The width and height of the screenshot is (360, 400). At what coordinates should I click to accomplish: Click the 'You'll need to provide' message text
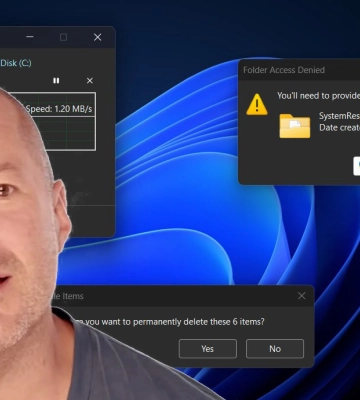tap(318, 96)
